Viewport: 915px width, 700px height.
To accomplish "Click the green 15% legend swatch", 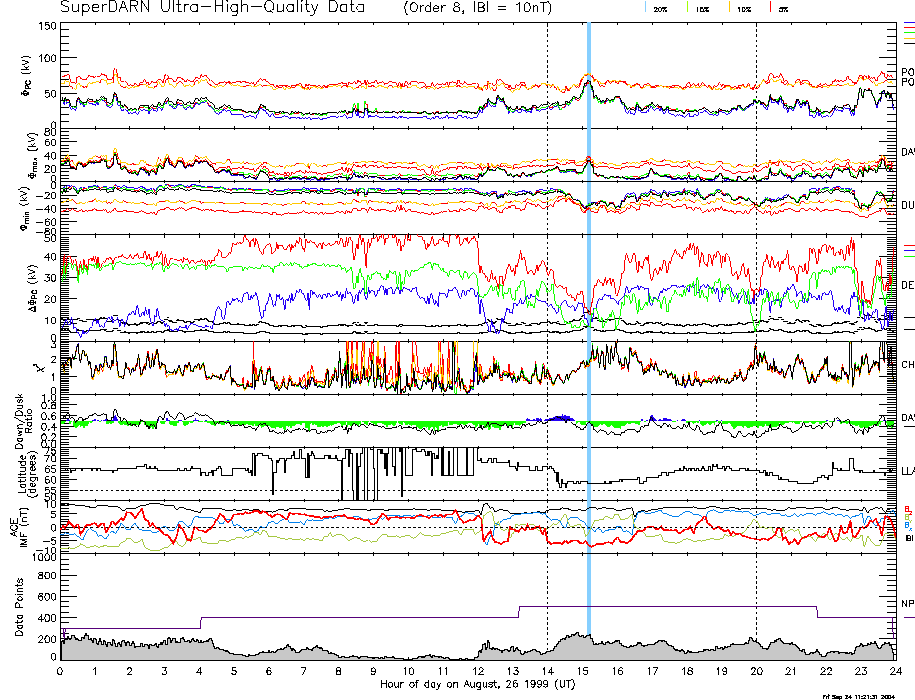I will tap(687, 8).
